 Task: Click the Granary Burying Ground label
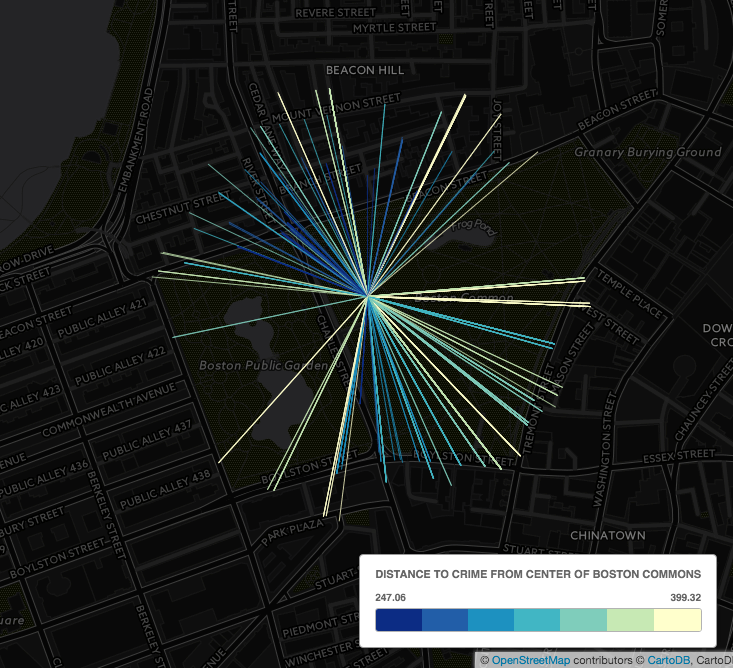pos(647,152)
